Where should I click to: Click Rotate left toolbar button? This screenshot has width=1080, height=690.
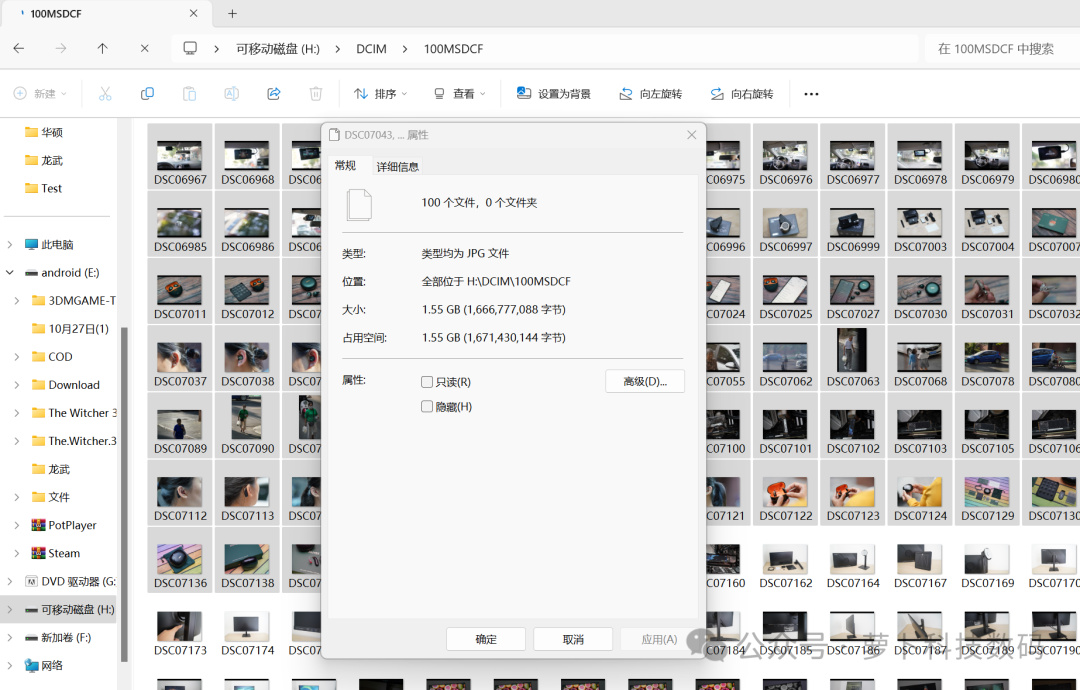650,94
